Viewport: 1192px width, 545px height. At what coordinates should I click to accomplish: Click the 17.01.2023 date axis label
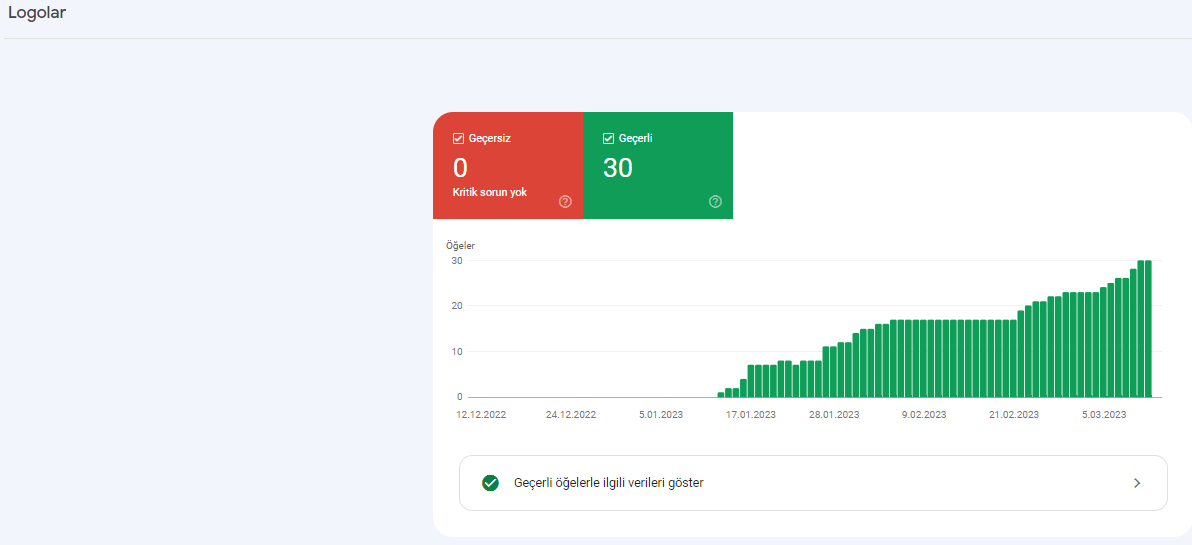pyautogui.click(x=751, y=414)
